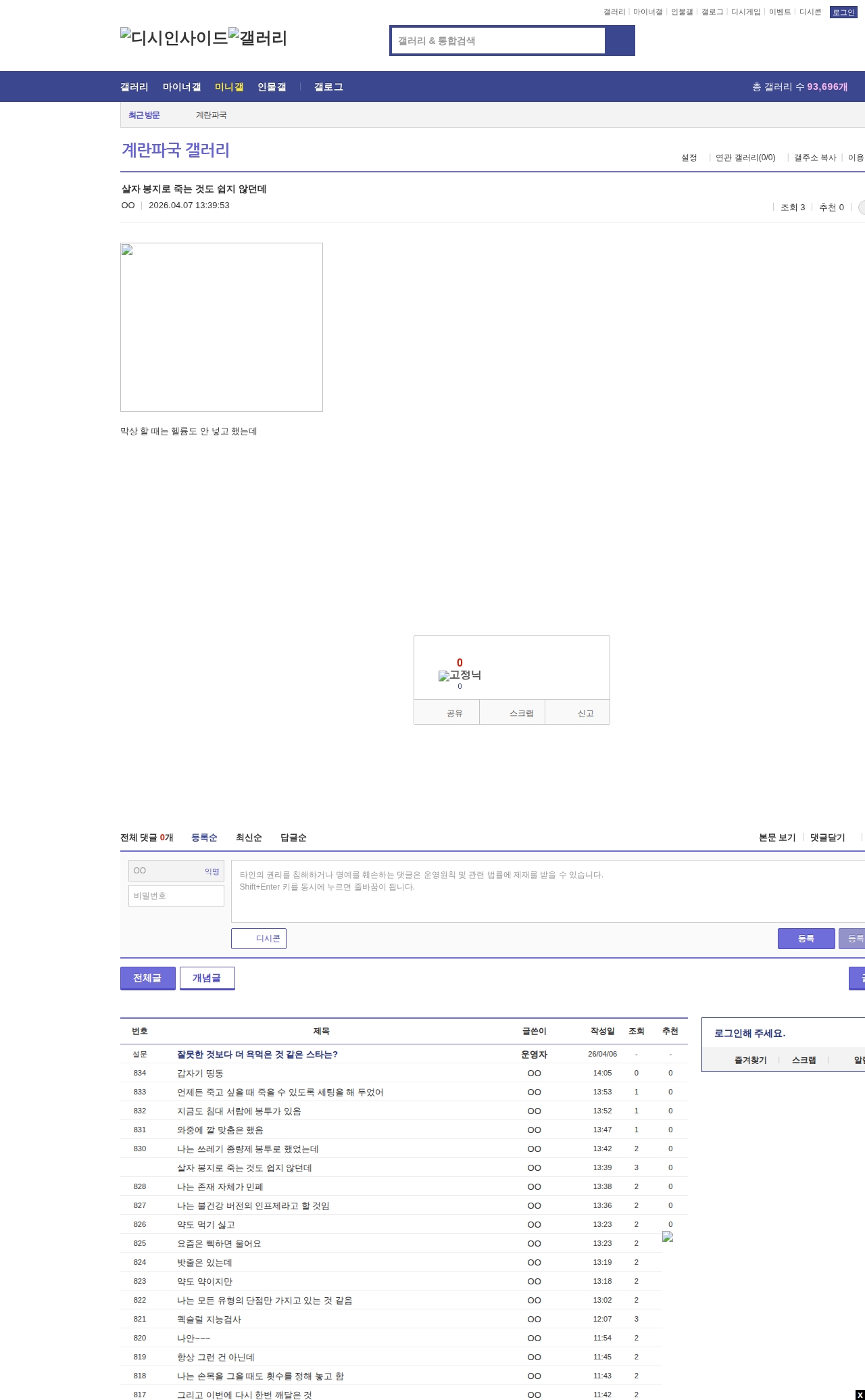Collapse comments with 댓글닫기
The width and height of the screenshot is (865, 1400).
(828, 838)
